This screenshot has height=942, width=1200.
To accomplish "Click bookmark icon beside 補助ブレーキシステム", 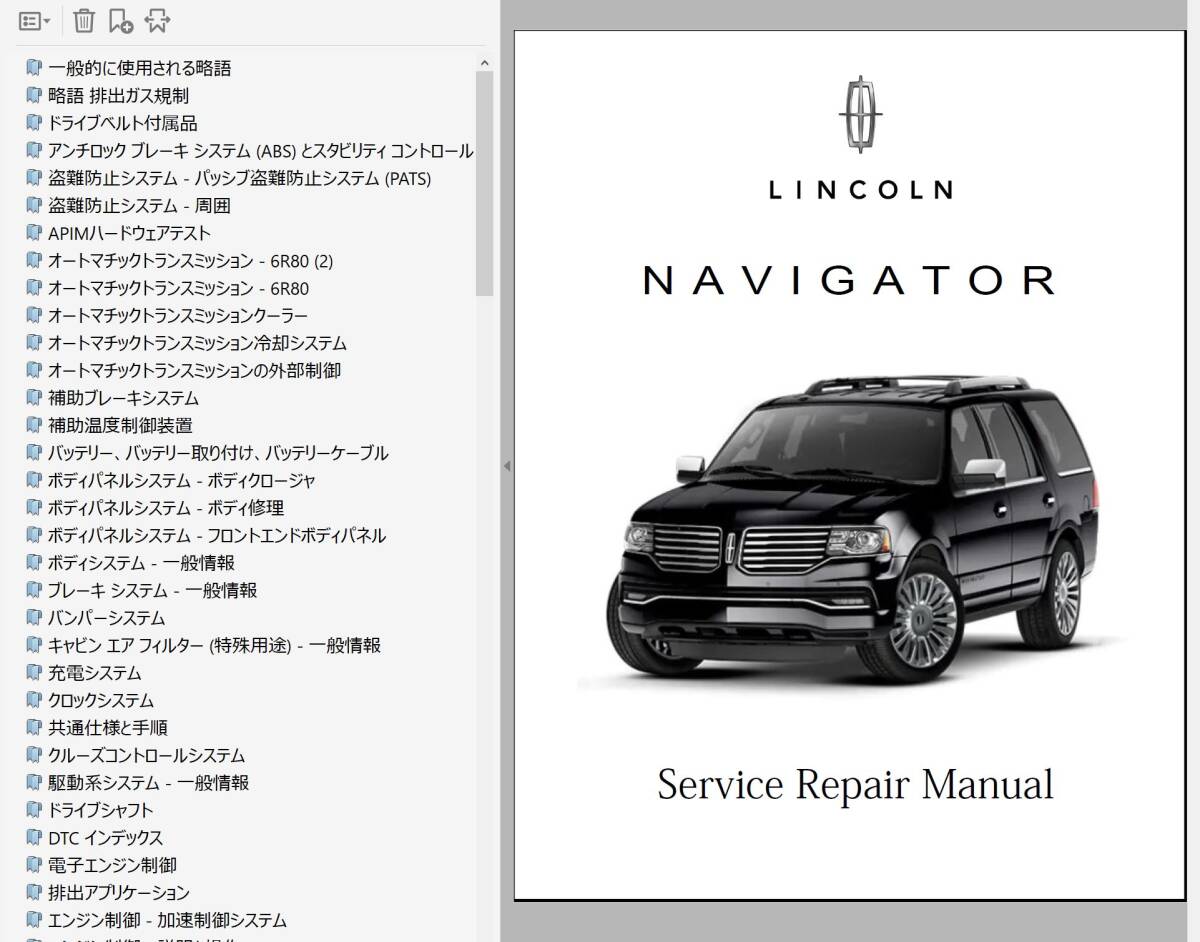I will click(x=34, y=398).
